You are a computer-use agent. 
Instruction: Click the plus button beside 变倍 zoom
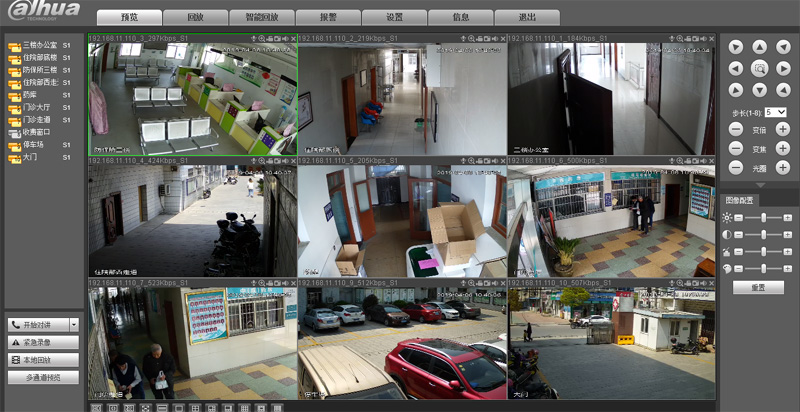(x=783, y=130)
